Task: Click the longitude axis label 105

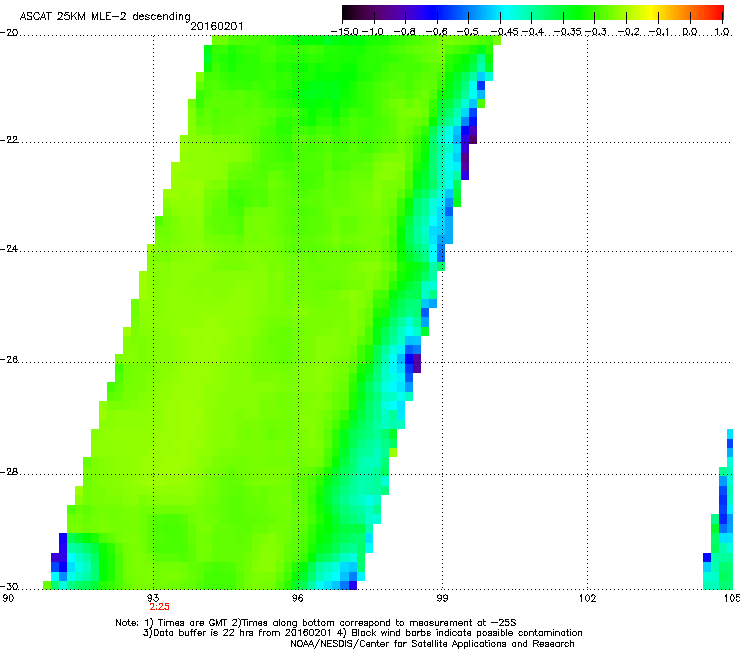Action: point(732,599)
